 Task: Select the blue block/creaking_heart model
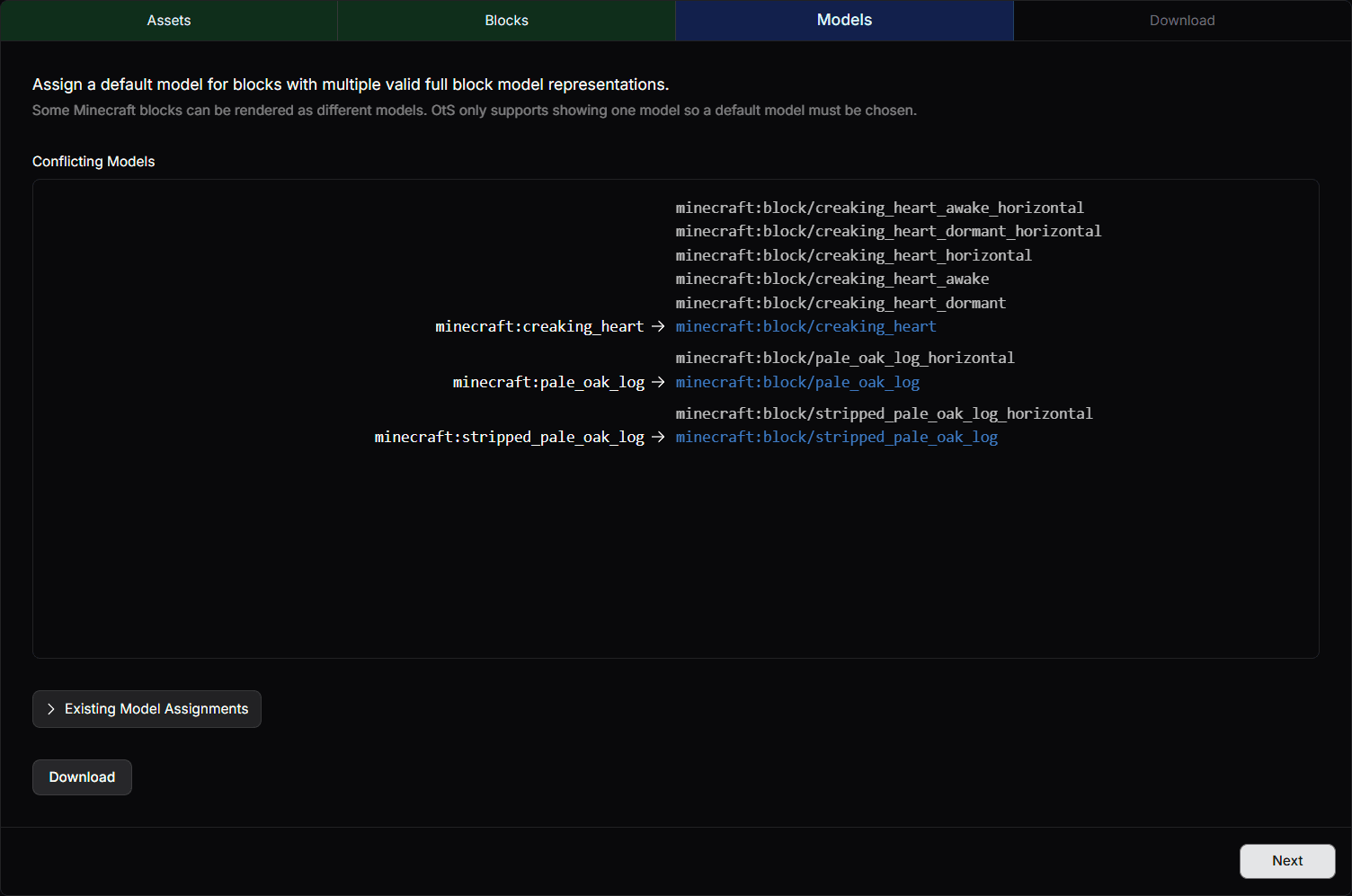point(806,326)
